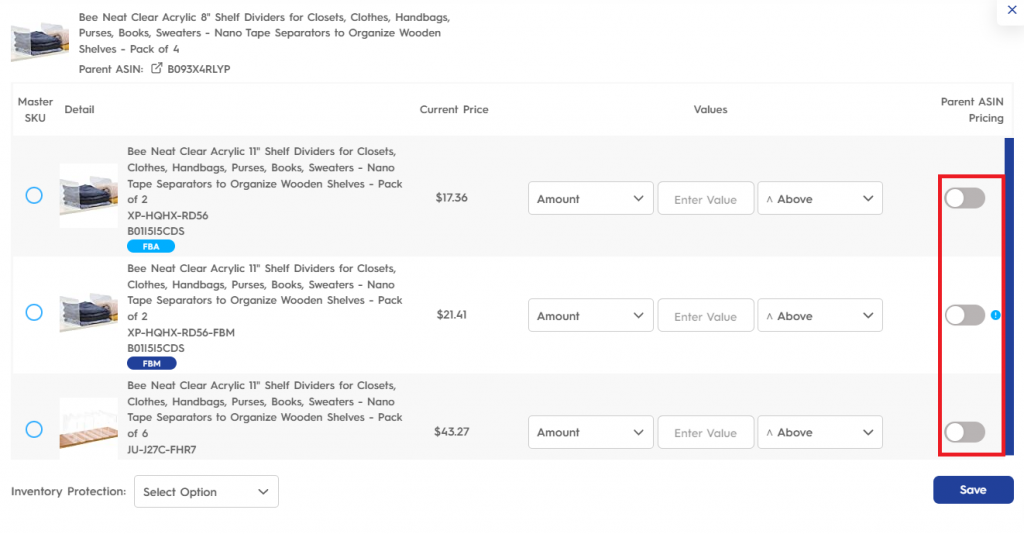Image resolution: width=1024 pixels, height=534 pixels.
Task: Enable Parent ASIN Pricing for the $17.36 row
Action: pos(965,198)
